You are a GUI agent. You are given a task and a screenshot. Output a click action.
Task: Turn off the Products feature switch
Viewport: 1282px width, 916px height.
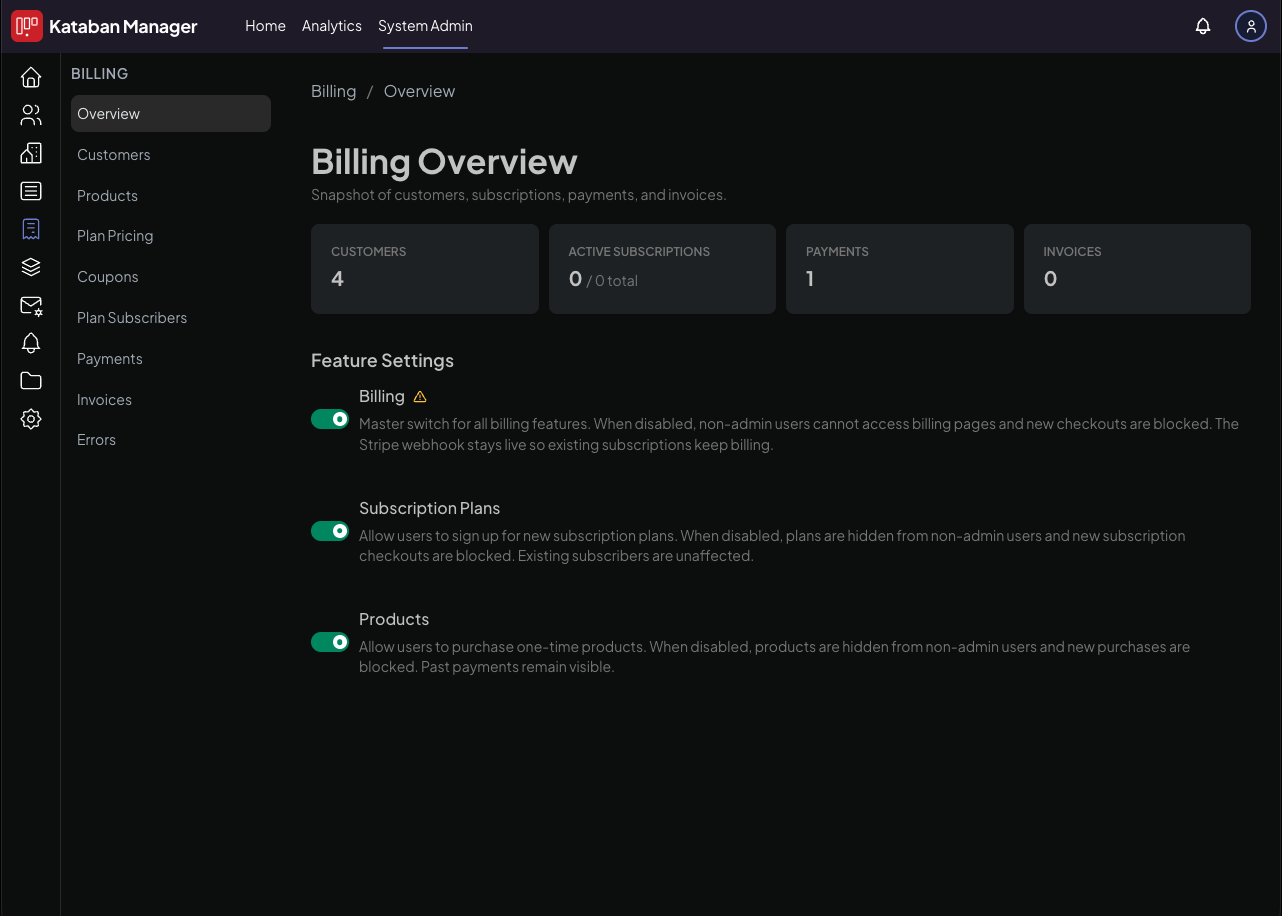coord(330,642)
